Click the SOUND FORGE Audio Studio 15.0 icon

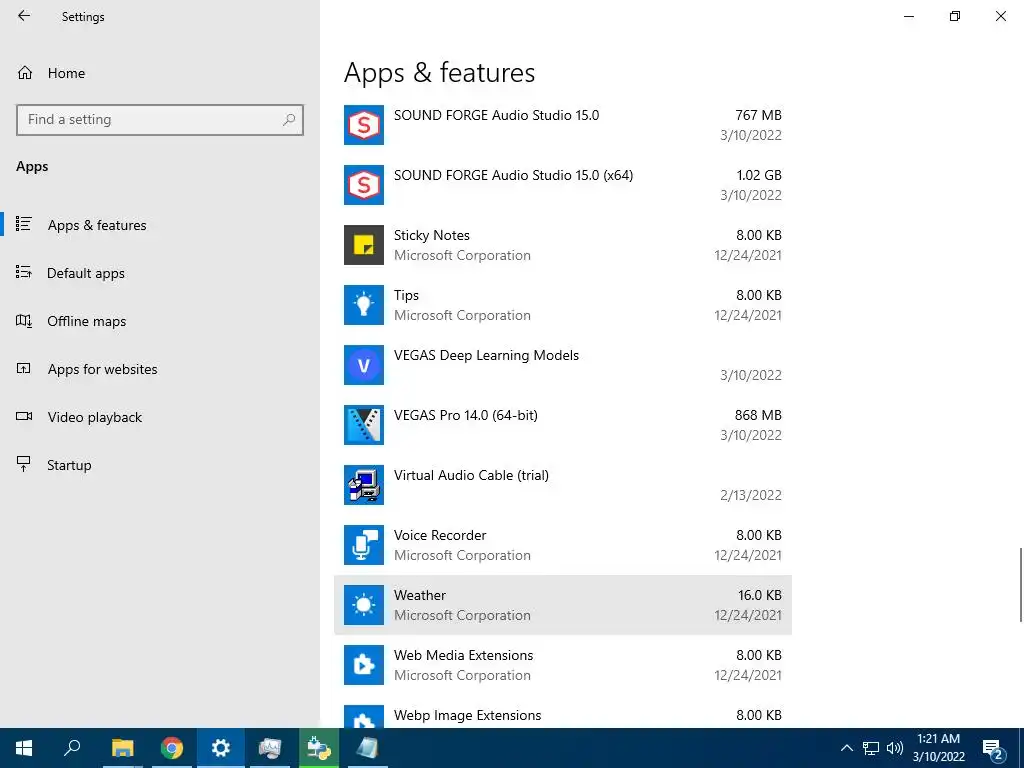click(364, 125)
